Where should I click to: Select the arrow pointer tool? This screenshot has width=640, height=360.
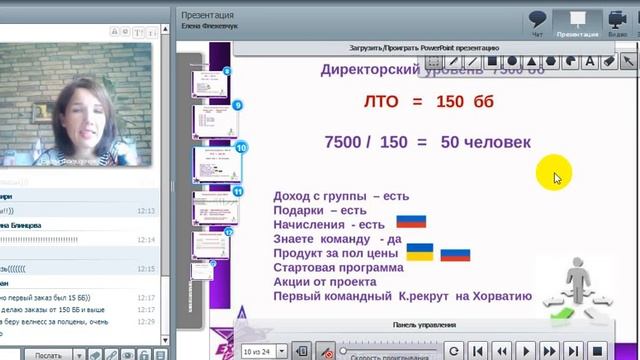[x=629, y=62]
